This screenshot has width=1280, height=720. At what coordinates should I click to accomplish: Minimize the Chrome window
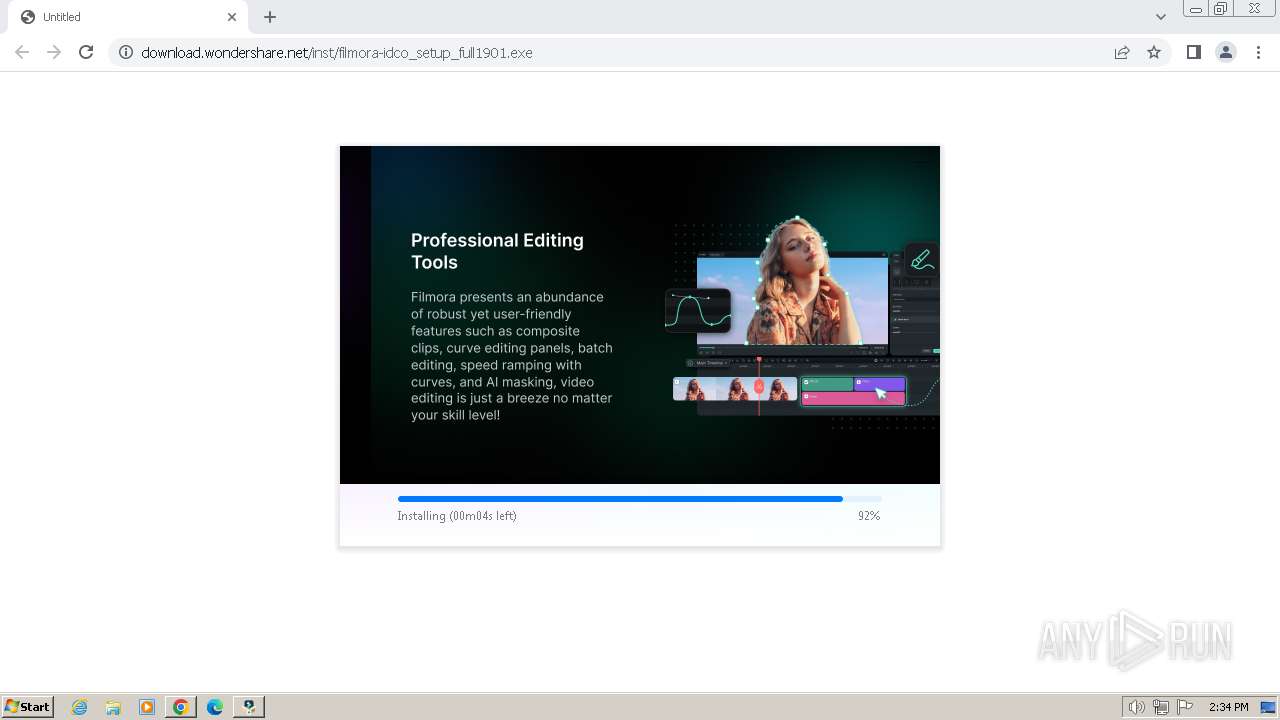[x=1196, y=9]
